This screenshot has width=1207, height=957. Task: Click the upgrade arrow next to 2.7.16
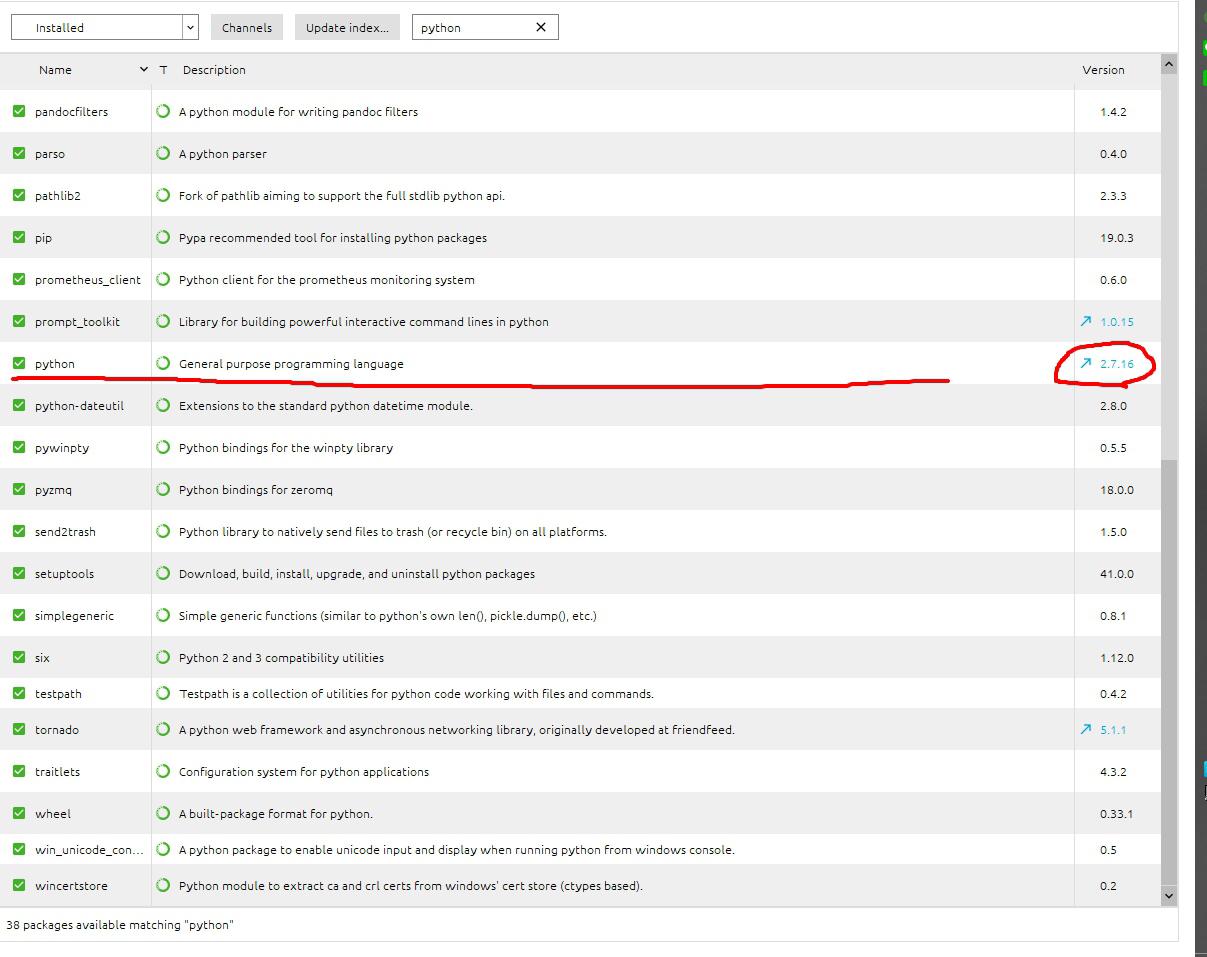1086,363
